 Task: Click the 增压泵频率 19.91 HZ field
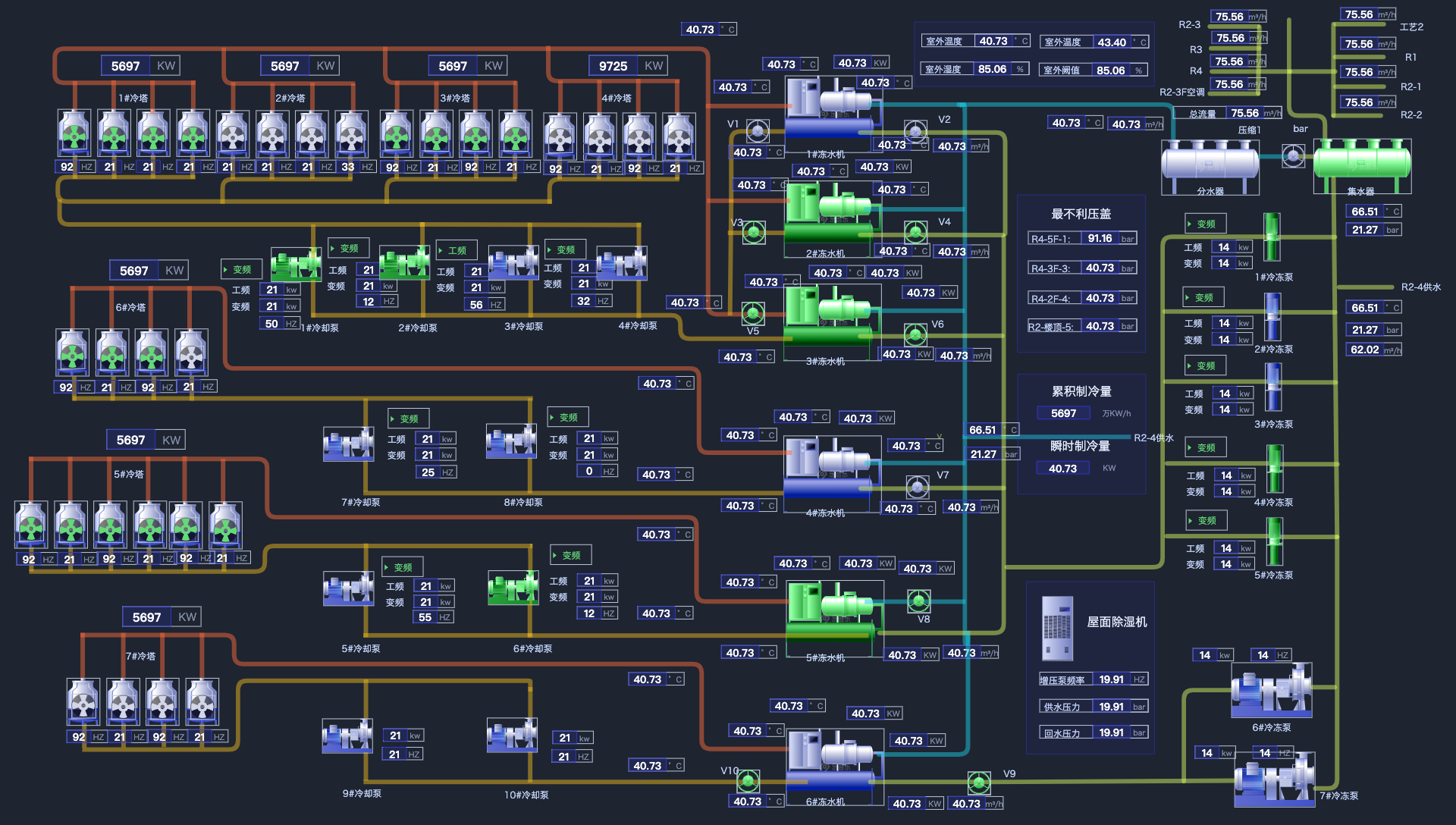(x=1111, y=679)
